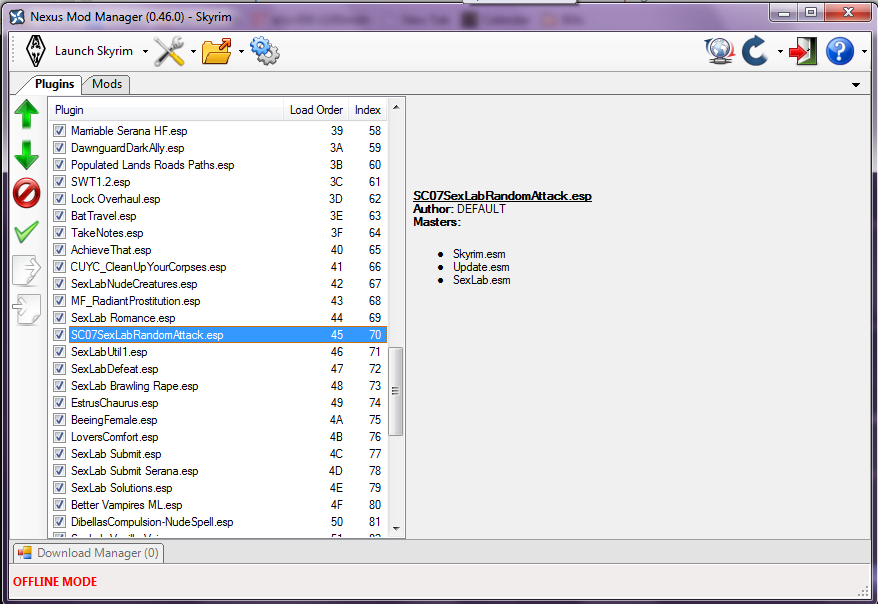This screenshot has height=604, width=878.
Task: Click the SexLab.esm master entry
Action: click(x=482, y=280)
